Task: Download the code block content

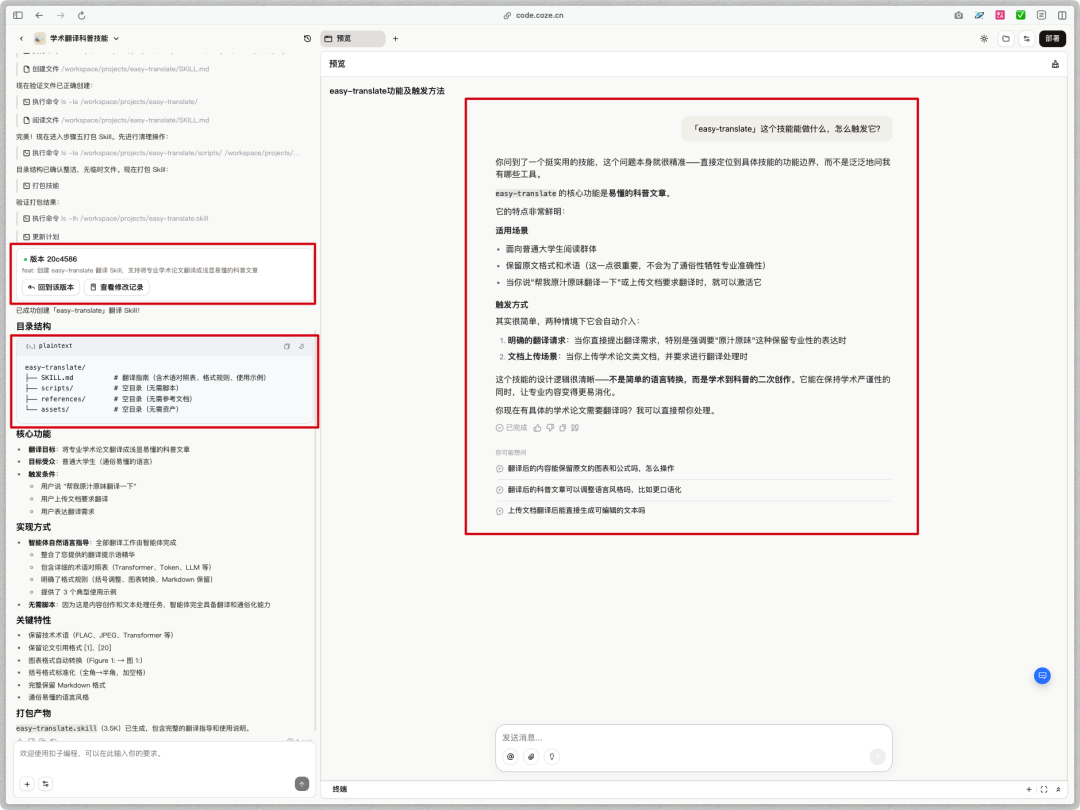Action: pos(302,346)
